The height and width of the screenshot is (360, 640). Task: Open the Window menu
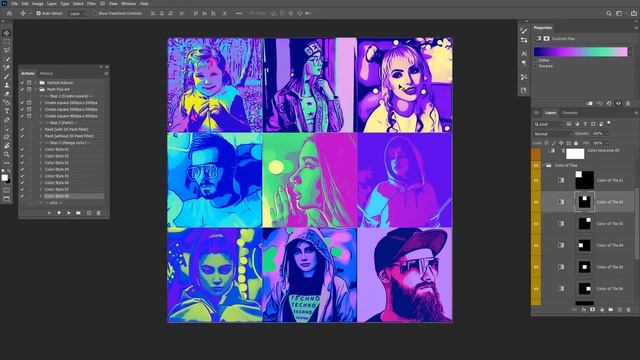(x=128, y=4)
